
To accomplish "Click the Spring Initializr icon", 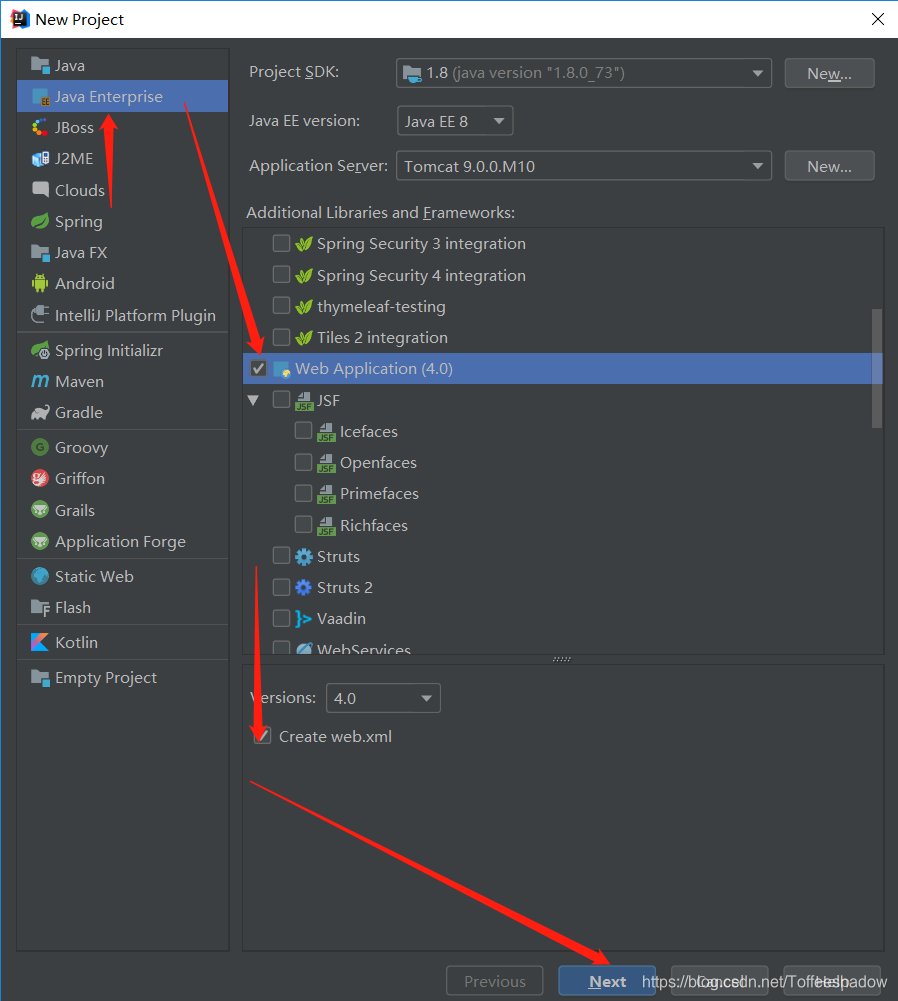I will click(40, 350).
